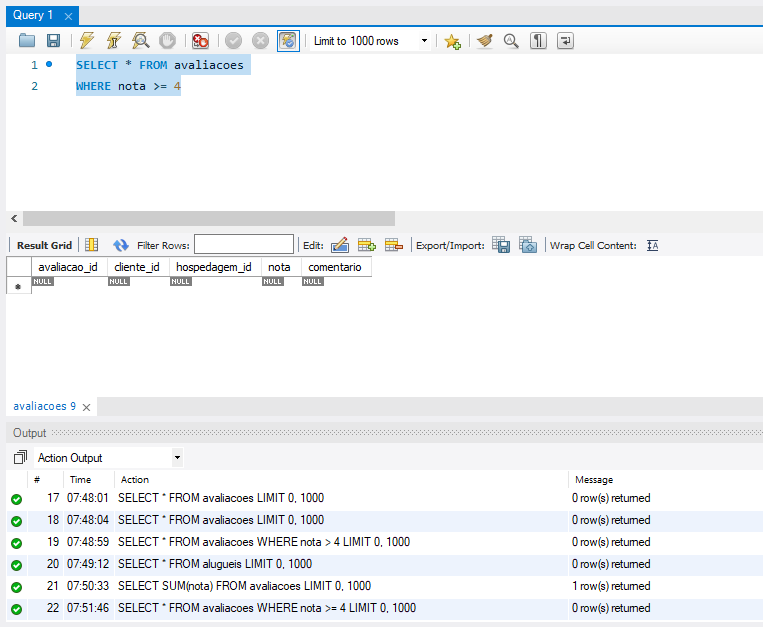
Task: Switch to the Query 1 tab
Action: pos(34,15)
